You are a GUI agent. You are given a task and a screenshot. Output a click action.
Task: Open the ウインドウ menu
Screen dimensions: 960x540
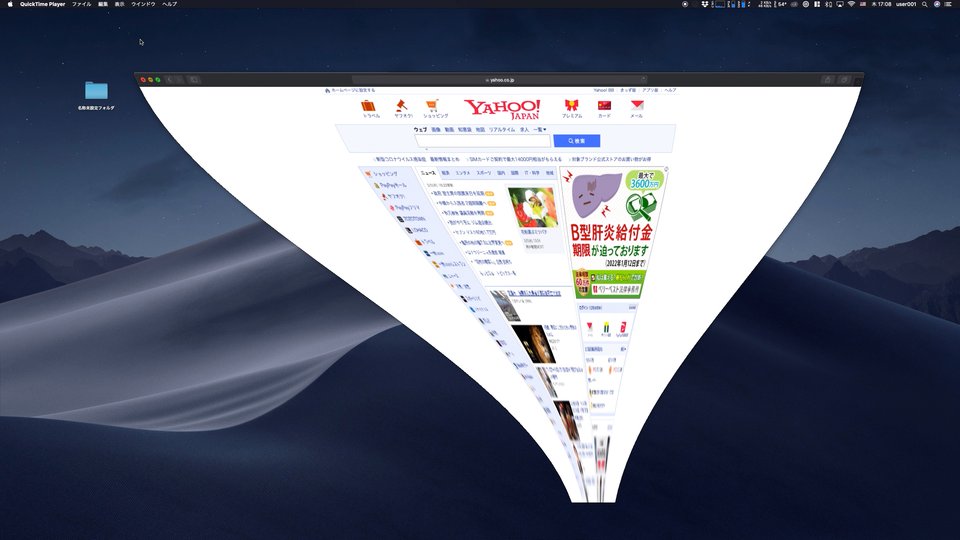pos(143,4)
